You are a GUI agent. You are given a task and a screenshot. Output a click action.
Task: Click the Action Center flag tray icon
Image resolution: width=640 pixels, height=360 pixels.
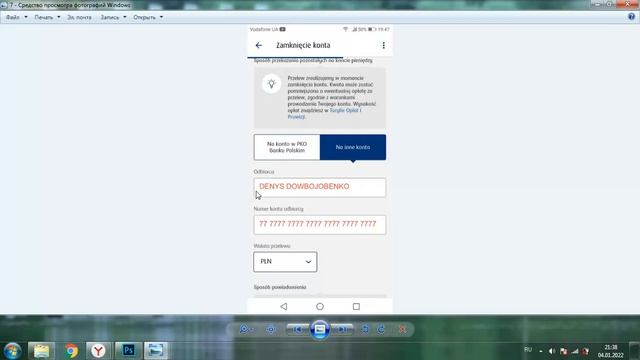563,351
